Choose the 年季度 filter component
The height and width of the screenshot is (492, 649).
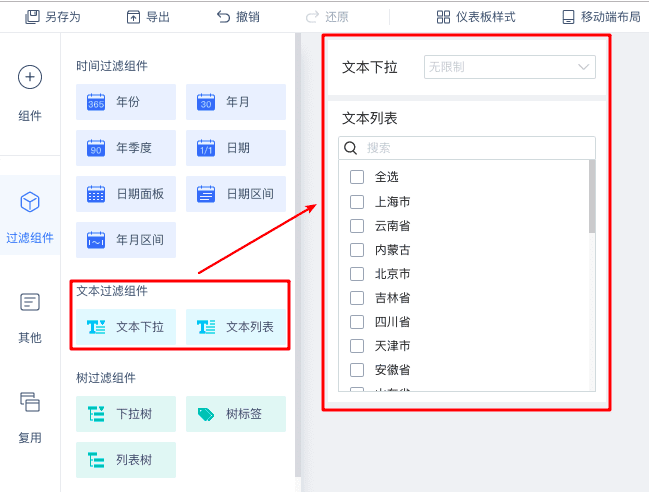pyautogui.click(x=126, y=148)
